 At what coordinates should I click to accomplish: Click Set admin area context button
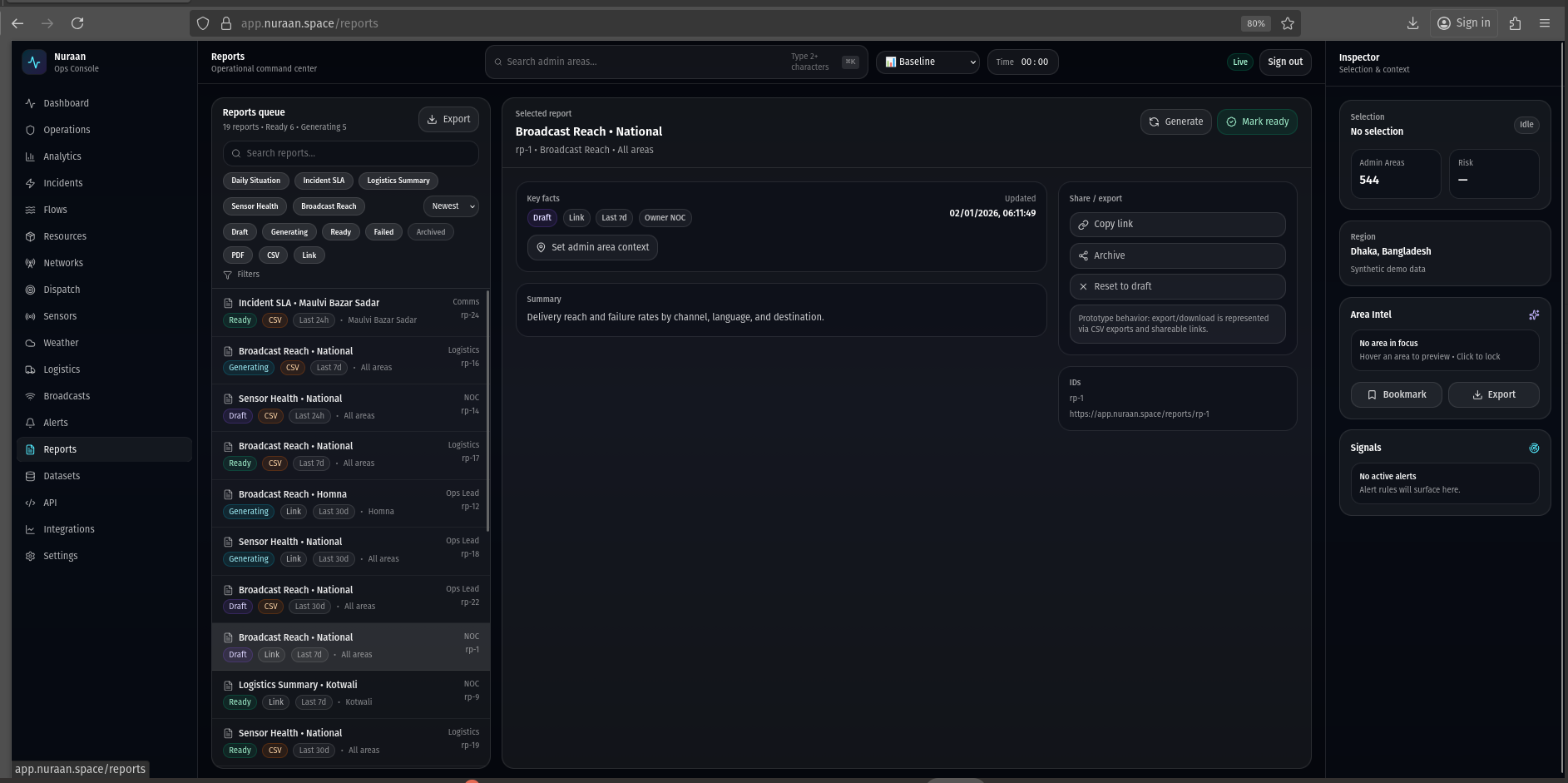point(591,247)
